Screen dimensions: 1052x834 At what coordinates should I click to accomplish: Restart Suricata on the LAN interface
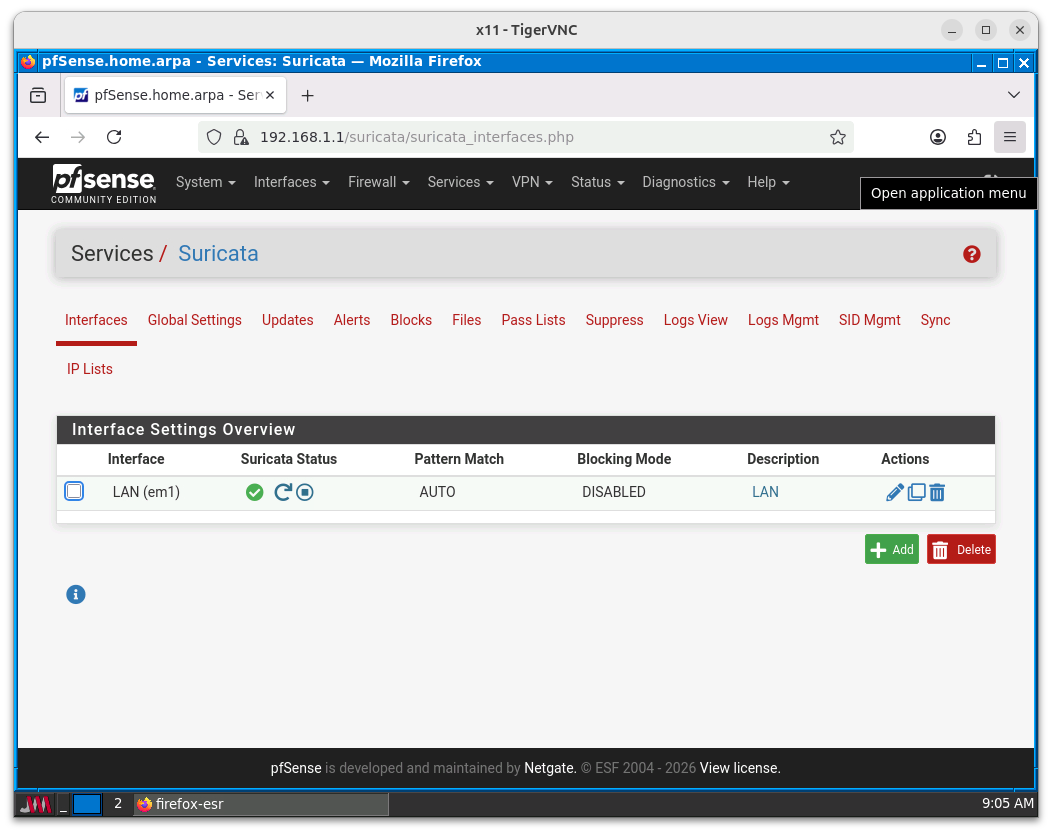pos(283,492)
